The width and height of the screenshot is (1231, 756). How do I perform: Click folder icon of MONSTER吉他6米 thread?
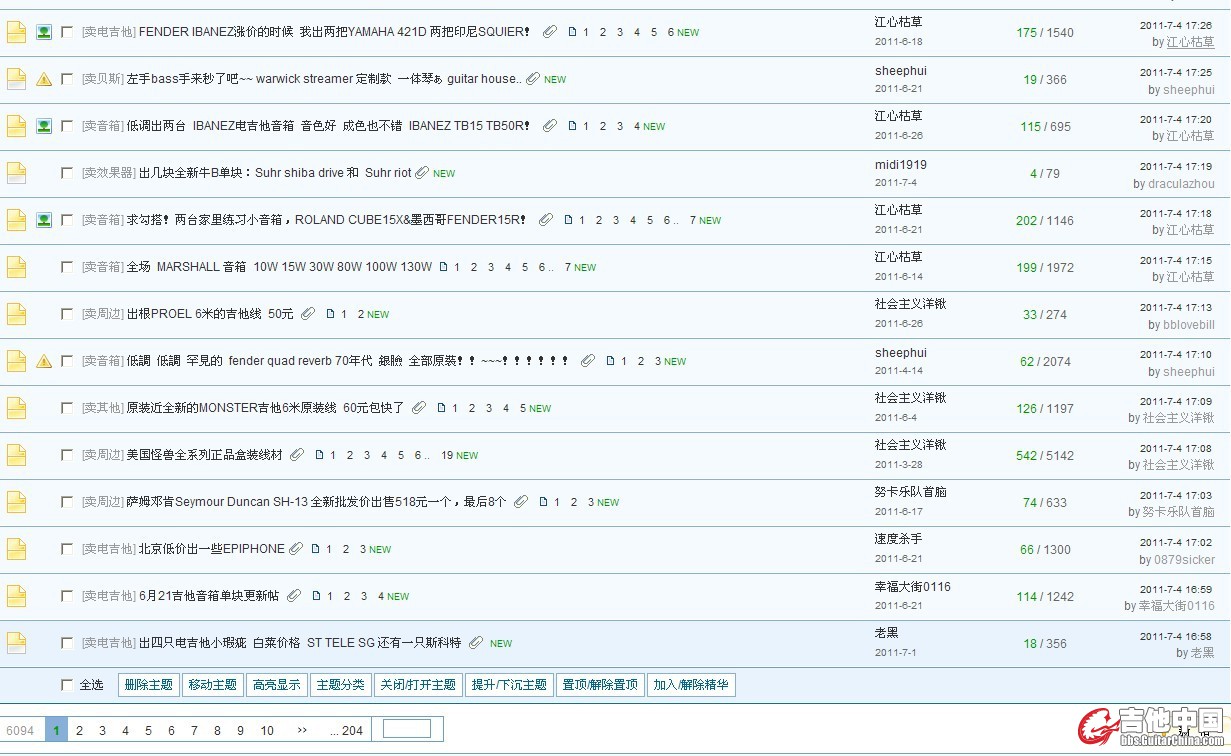(x=16, y=408)
